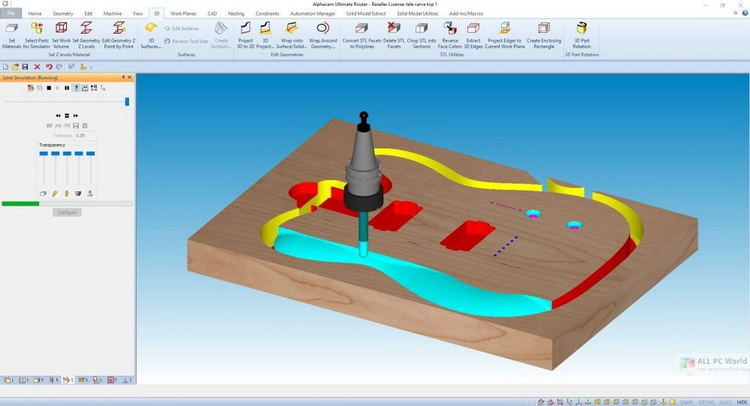The width and height of the screenshot is (750, 406).
Task: Click the Reverse Face Colors icon
Action: coord(449,29)
